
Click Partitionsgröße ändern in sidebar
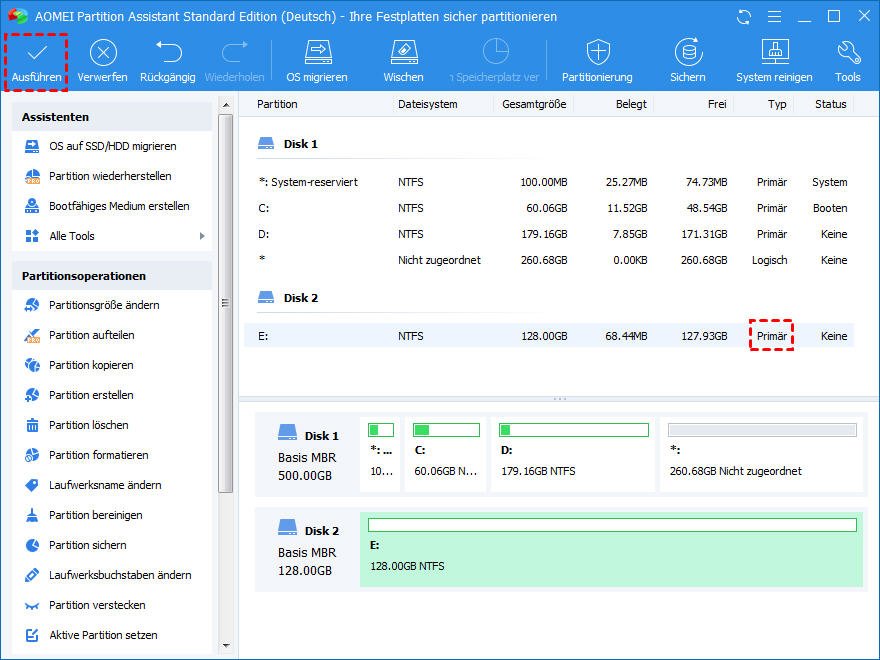[104, 305]
